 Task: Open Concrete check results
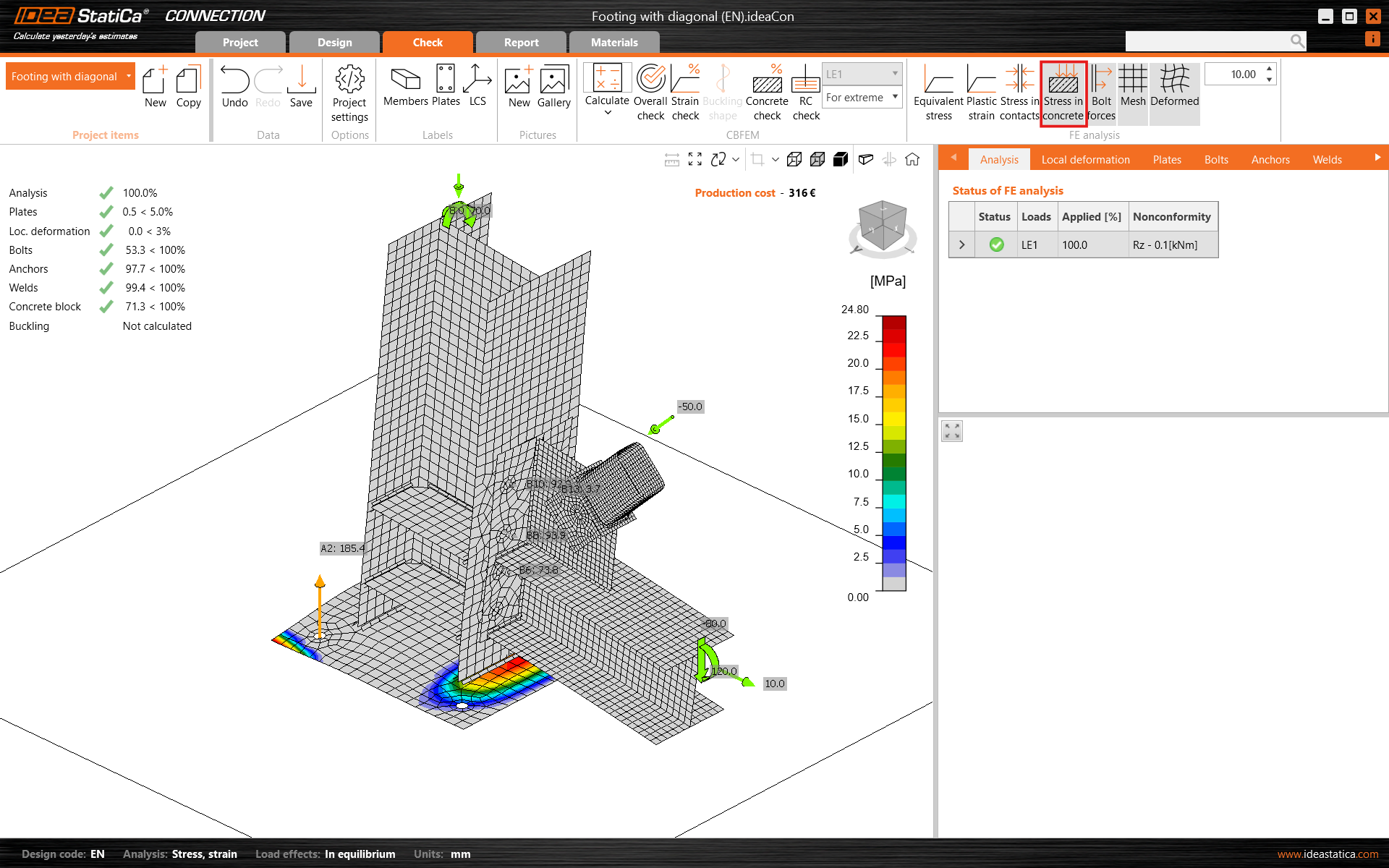click(x=767, y=93)
